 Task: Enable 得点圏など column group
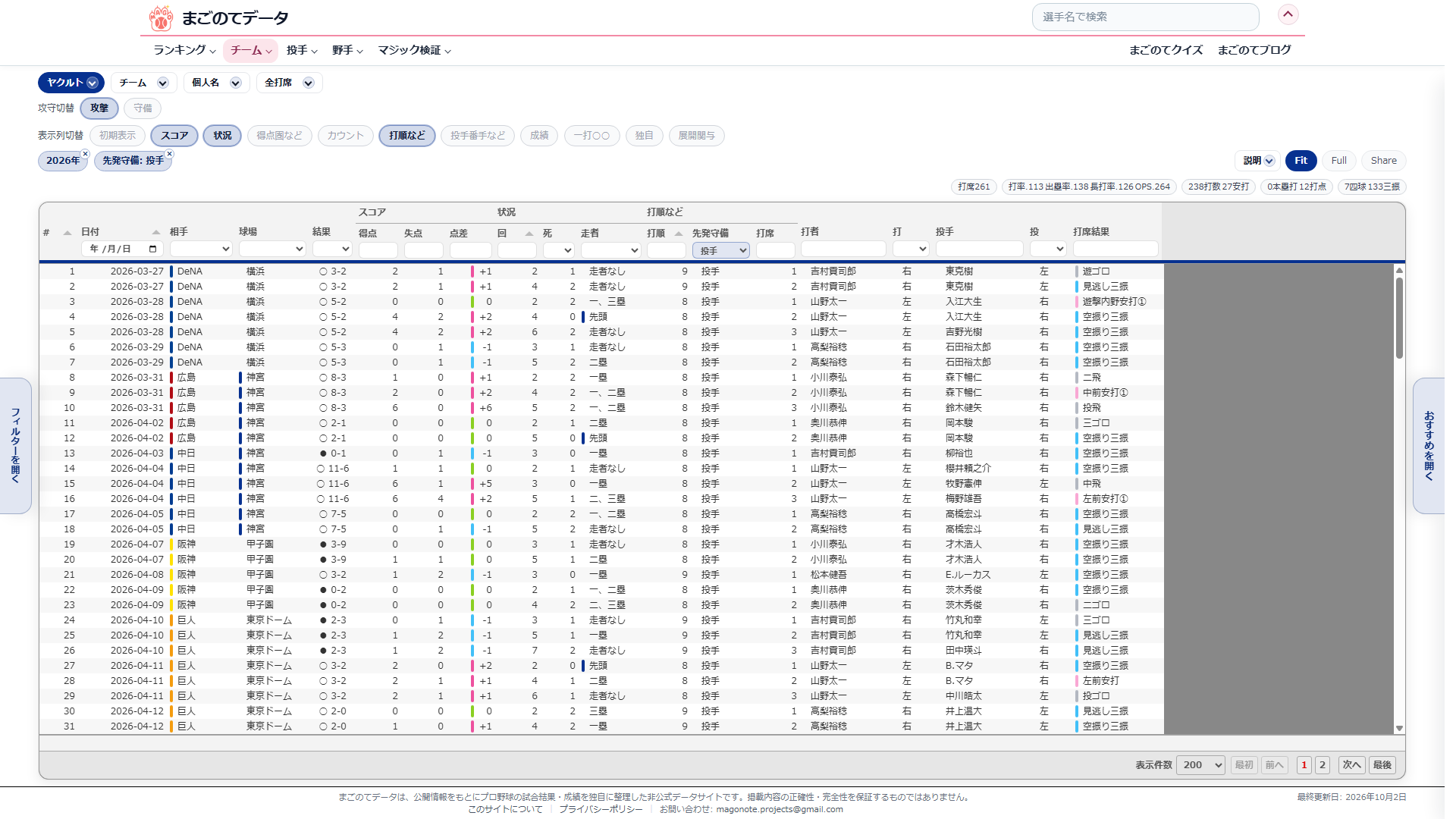coord(279,136)
